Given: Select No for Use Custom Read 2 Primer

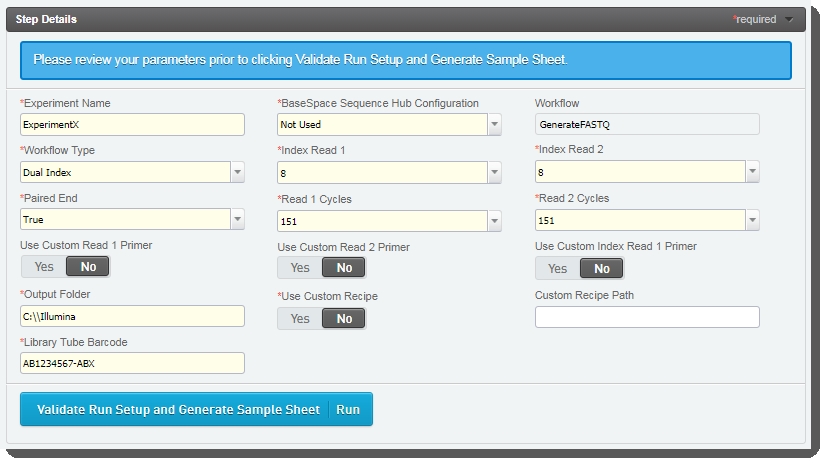Looking at the screenshot, I should coord(344,268).
